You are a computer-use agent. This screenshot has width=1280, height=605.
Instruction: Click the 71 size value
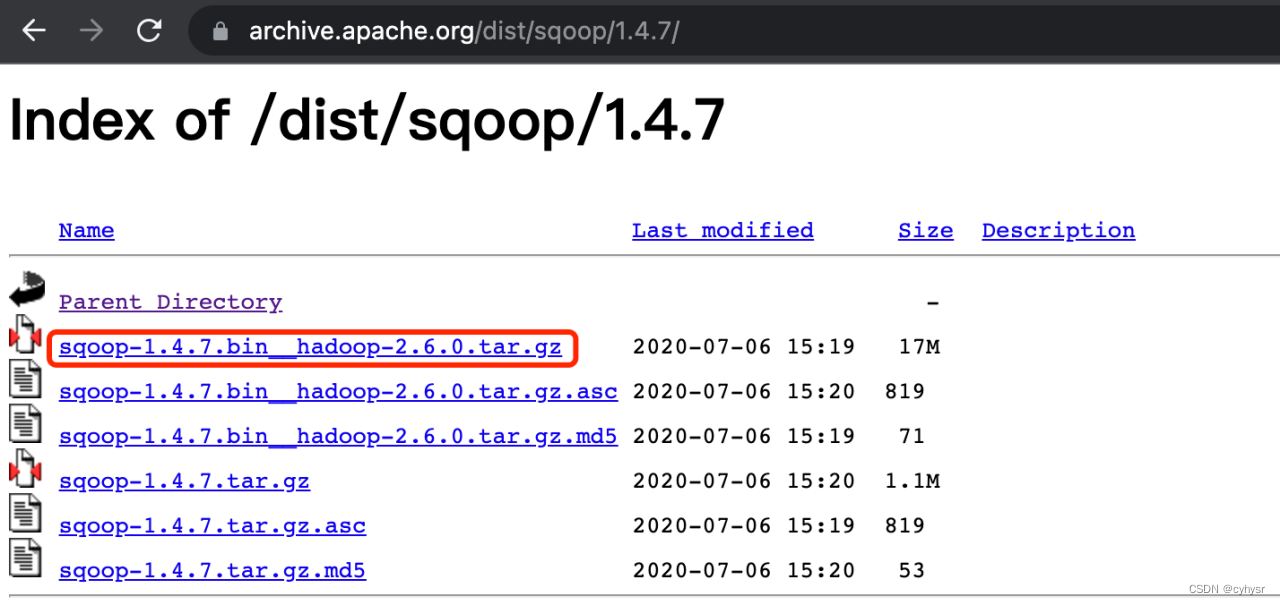911,436
